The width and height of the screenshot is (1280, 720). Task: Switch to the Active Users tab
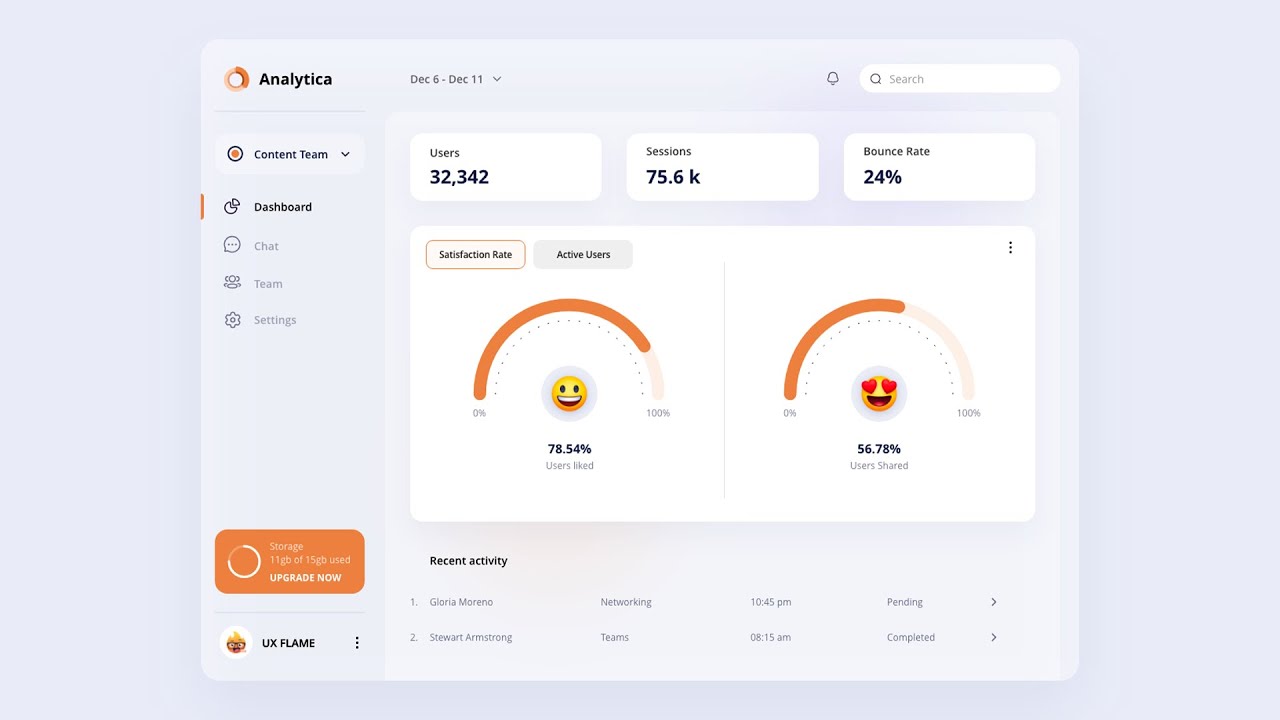click(x=583, y=254)
